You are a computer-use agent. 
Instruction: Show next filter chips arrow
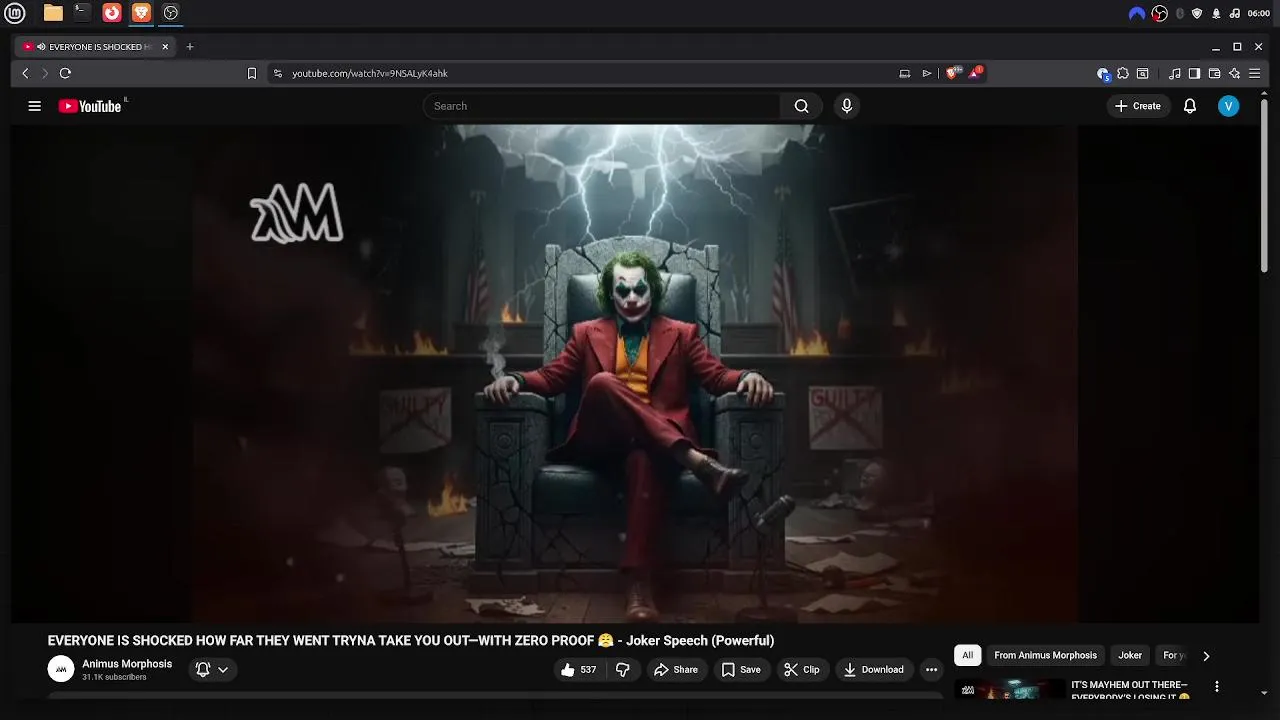click(x=1206, y=656)
